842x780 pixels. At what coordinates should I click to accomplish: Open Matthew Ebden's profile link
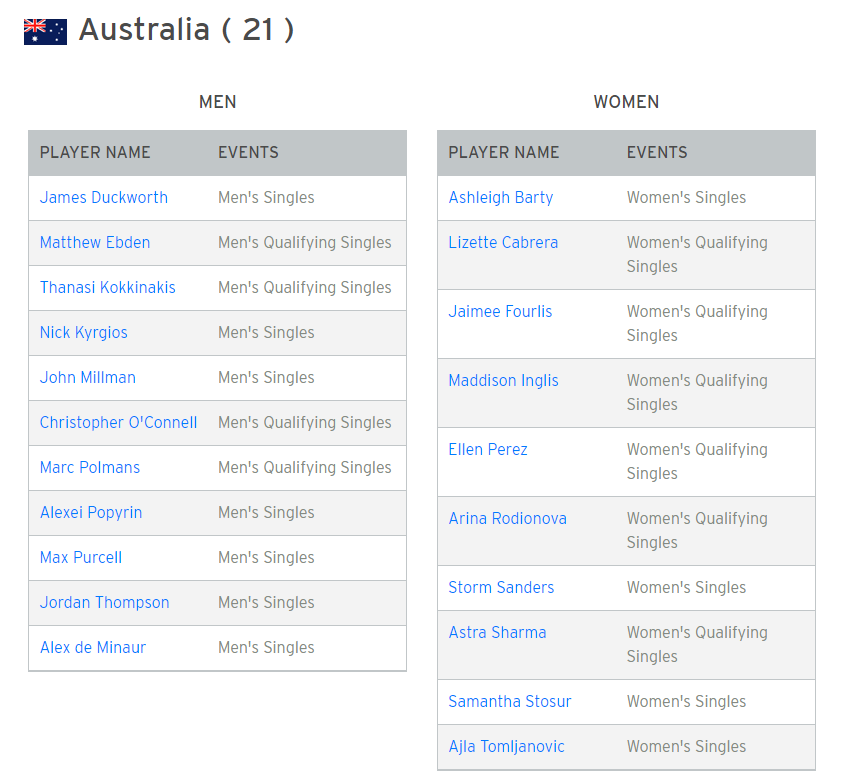pos(95,243)
